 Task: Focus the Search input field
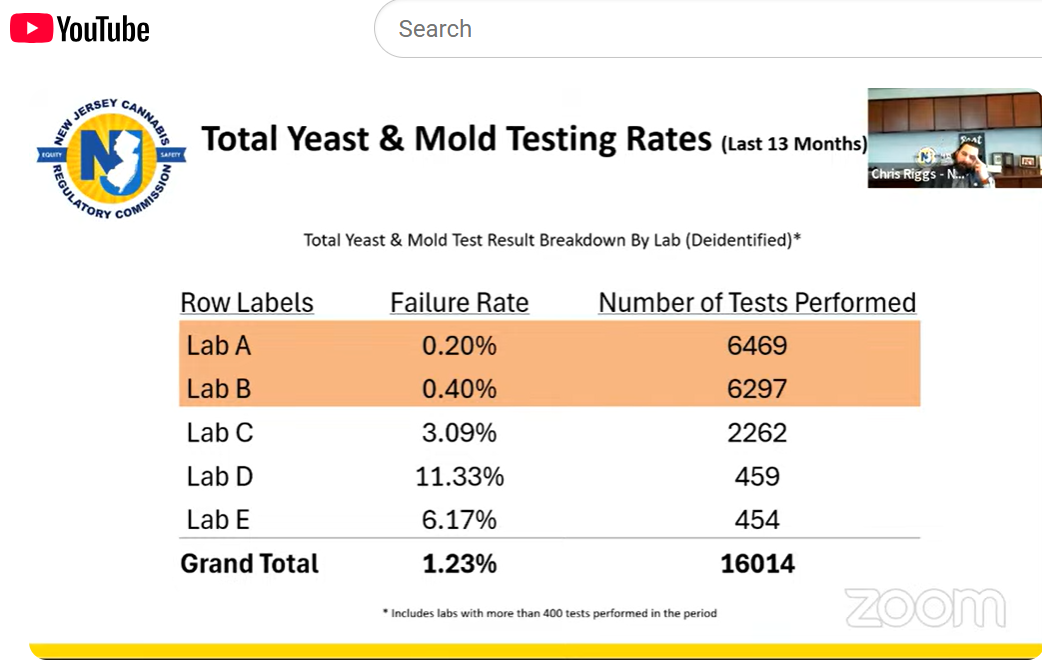700,29
